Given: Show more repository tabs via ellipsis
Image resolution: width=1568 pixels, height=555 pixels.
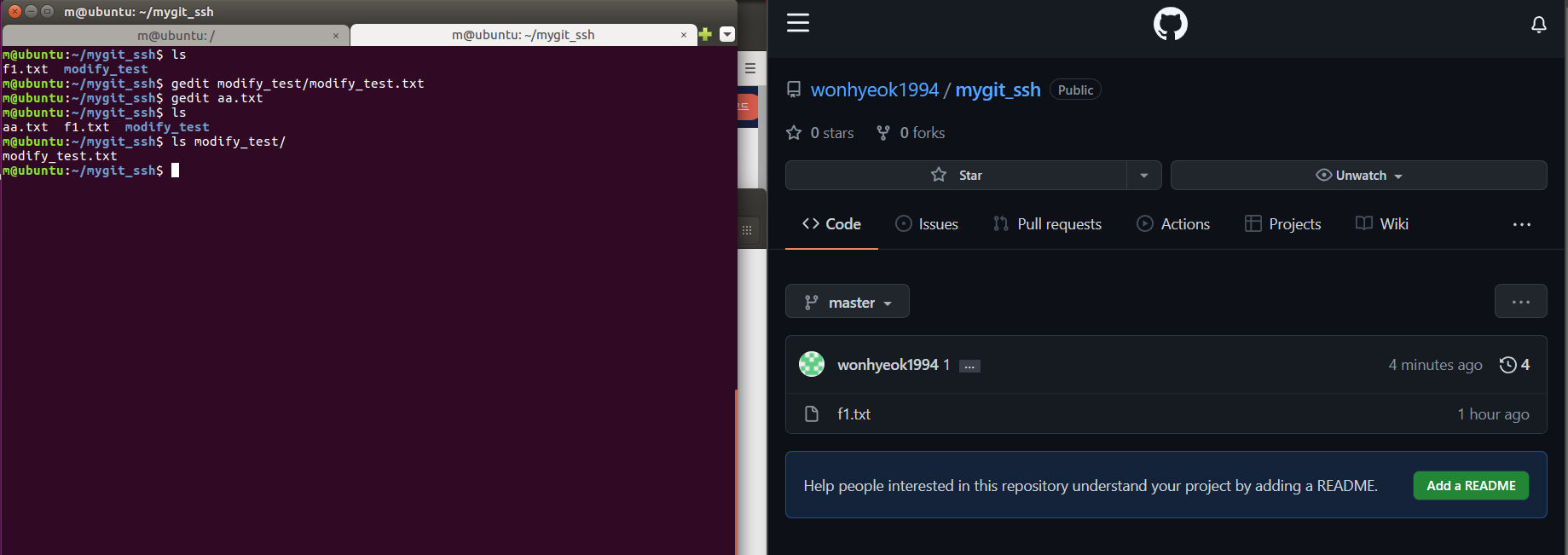Looking at the screenshot, I should click(x=1522, y=224).
